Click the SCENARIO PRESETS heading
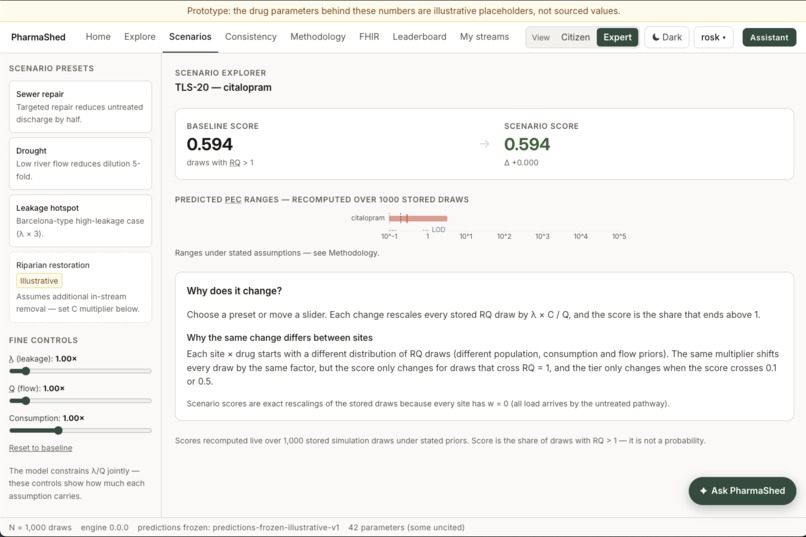This screenshot has width=806, height=537. pyautogui.click(x=51, y=68)
